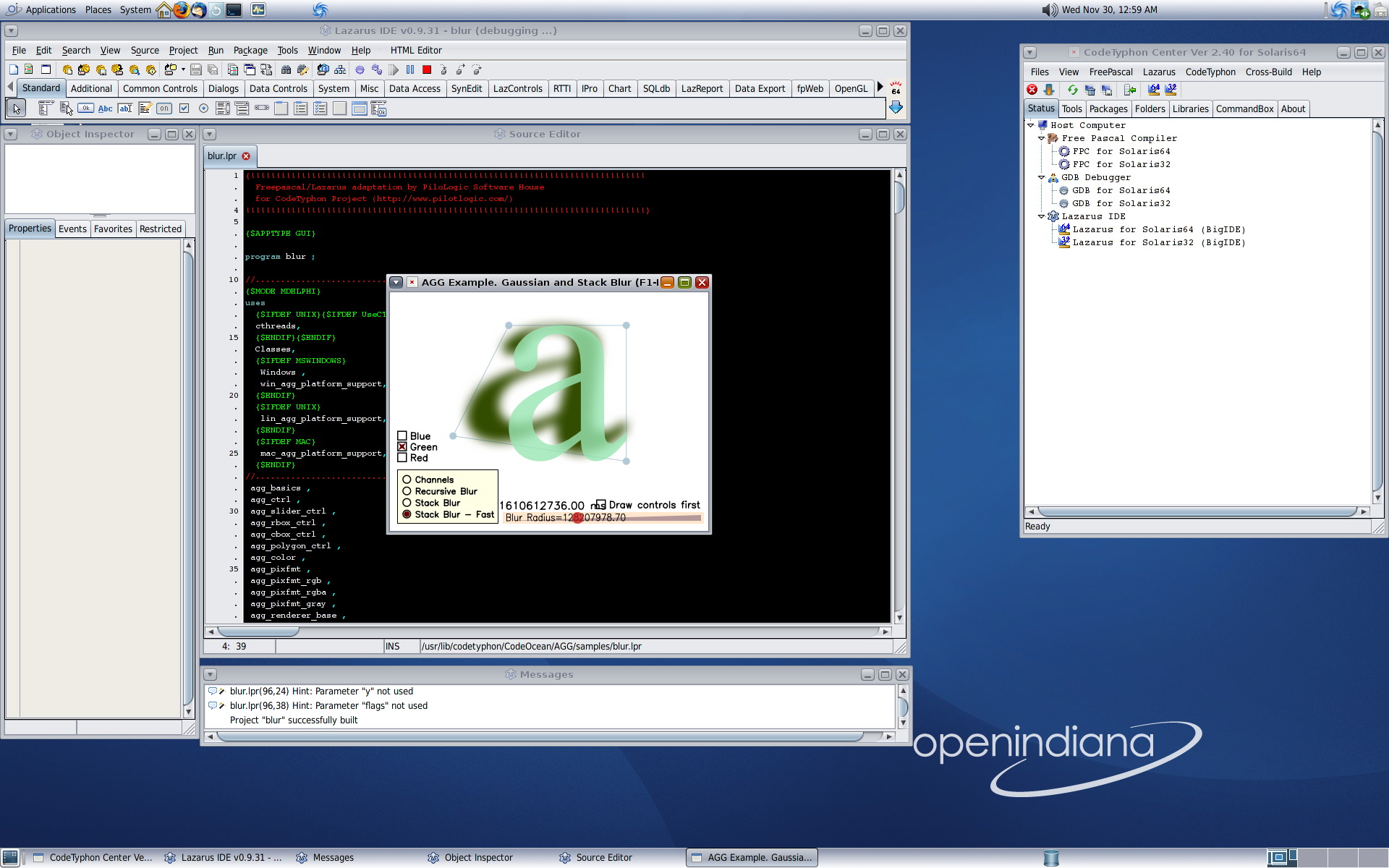1389x868 pixels.
Task: Select the TMainMenu component icon
Action: (x=46, y=109)
